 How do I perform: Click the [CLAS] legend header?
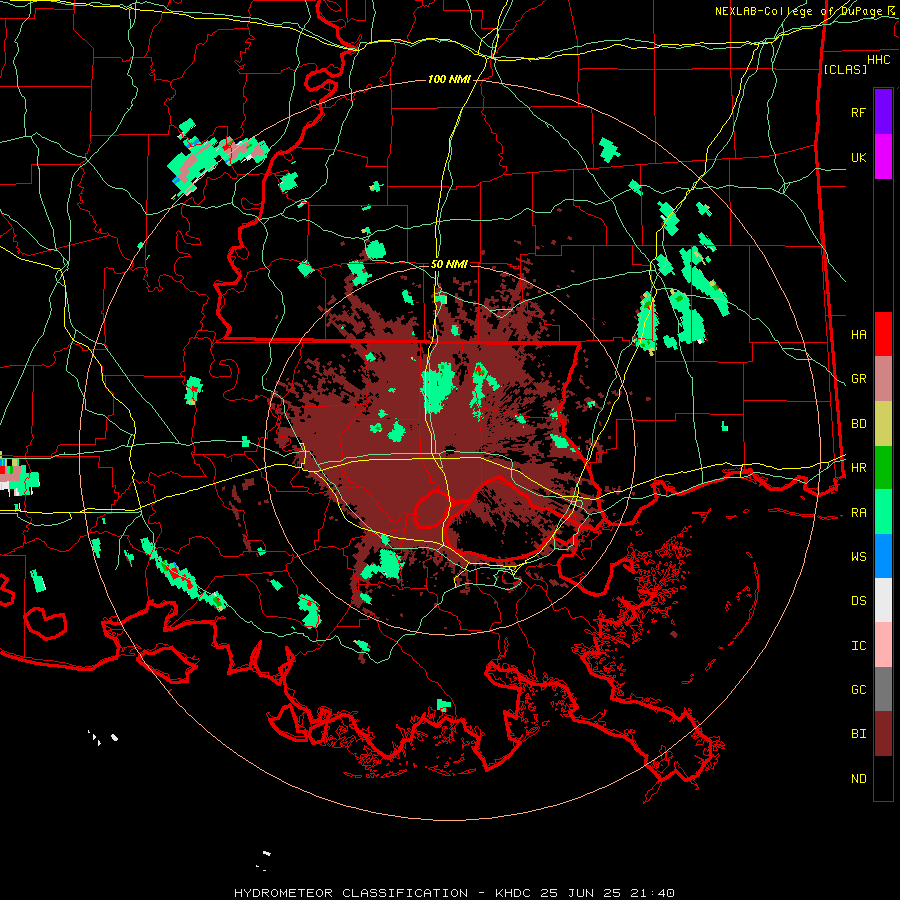point(845,69)
